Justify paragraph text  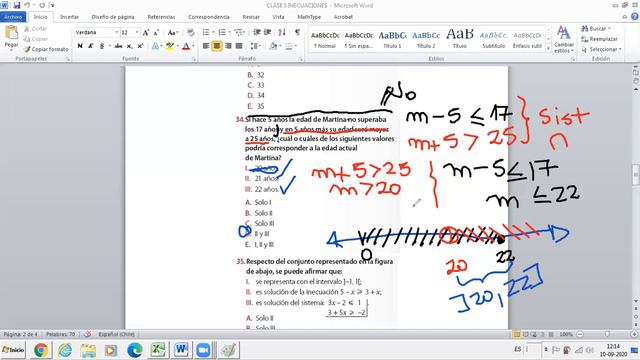click(x=239, y=46)
